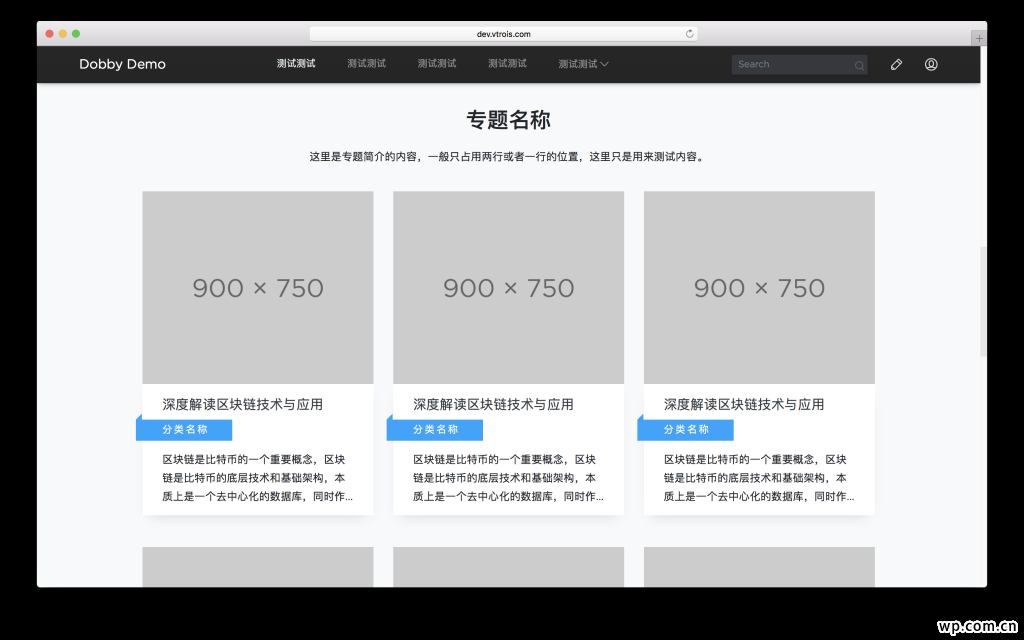The image size is (1024, 640).
Task: Open the second 测试测试 navigation item
Action: [366, 63]
